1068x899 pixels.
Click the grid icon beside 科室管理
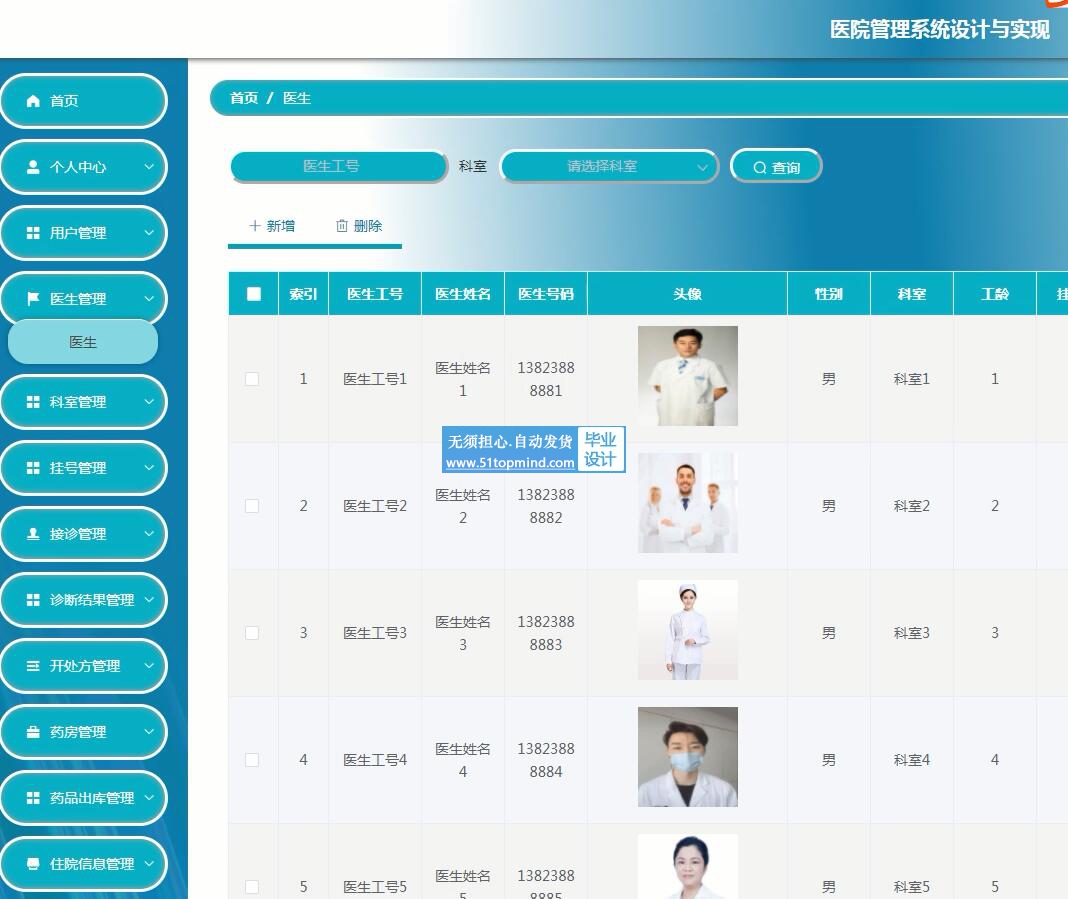33,402
